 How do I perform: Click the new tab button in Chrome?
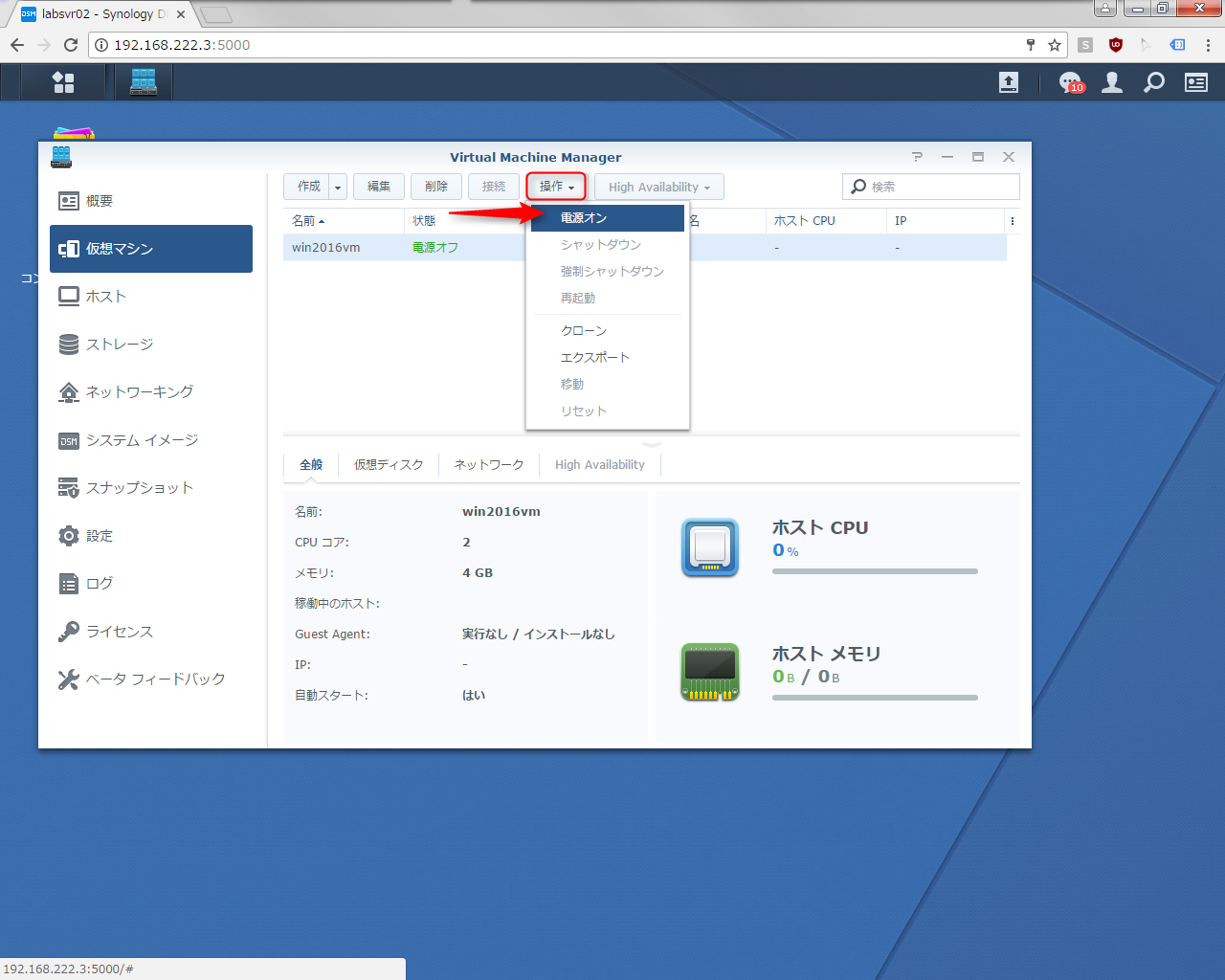pos(216,14)
